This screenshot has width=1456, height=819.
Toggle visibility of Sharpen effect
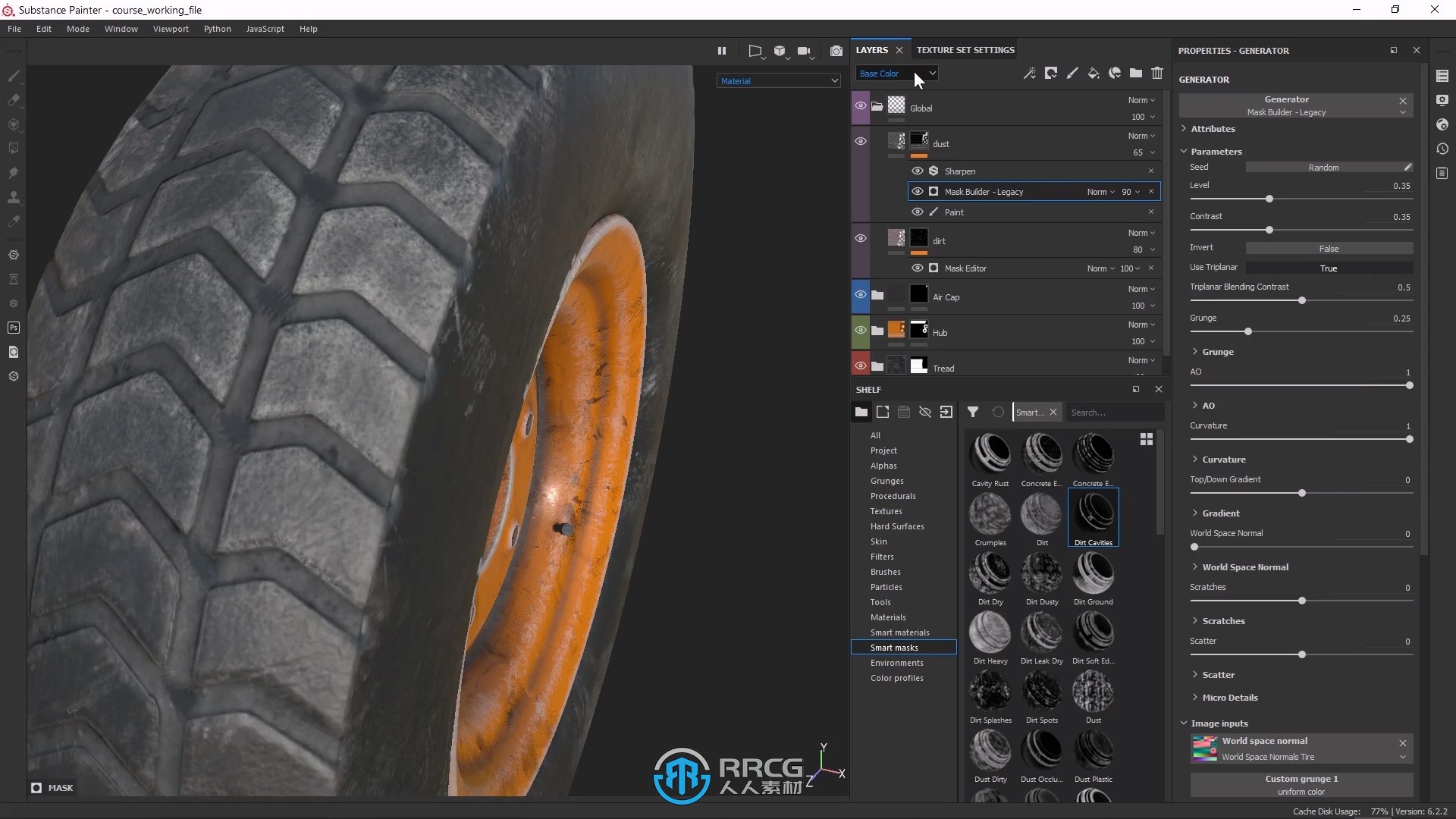coord(918,171)
